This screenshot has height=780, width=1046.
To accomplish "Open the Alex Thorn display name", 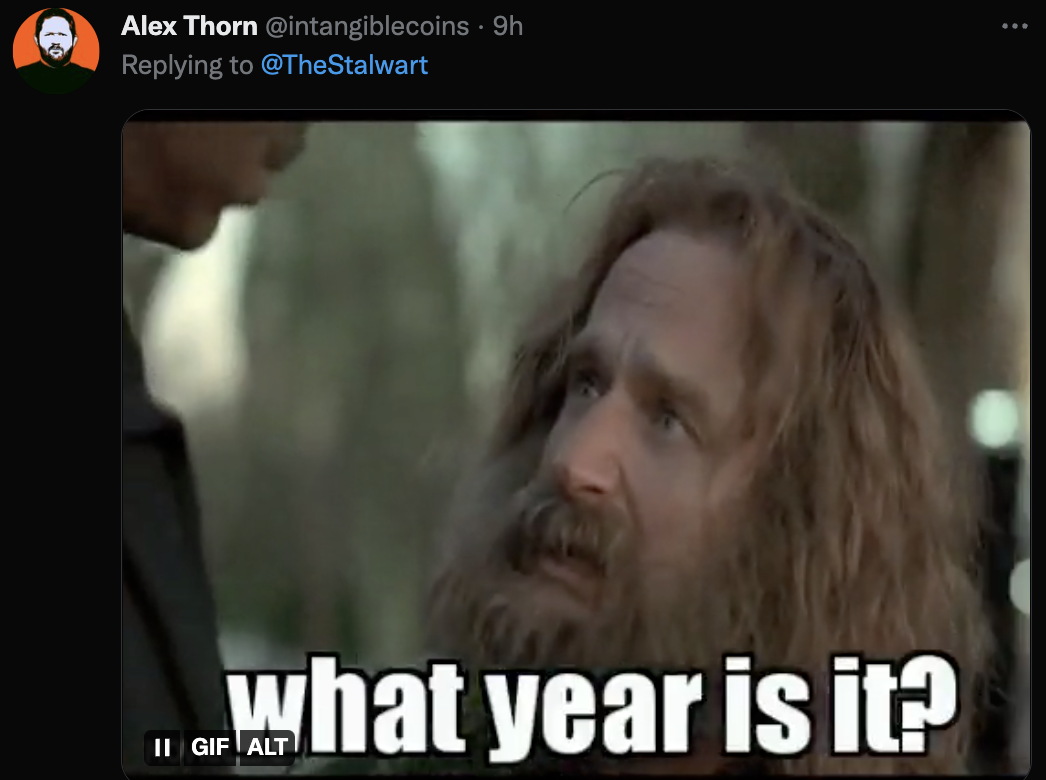I will [189, 26].
